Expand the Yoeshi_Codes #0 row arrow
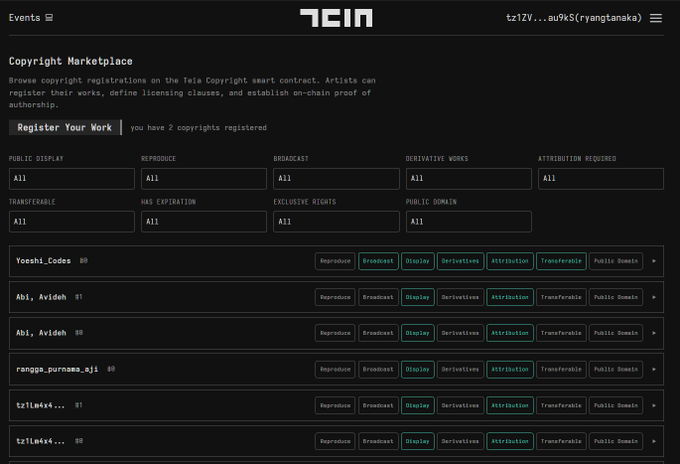This screenshot has height=464, width=680. pos(654,261)
